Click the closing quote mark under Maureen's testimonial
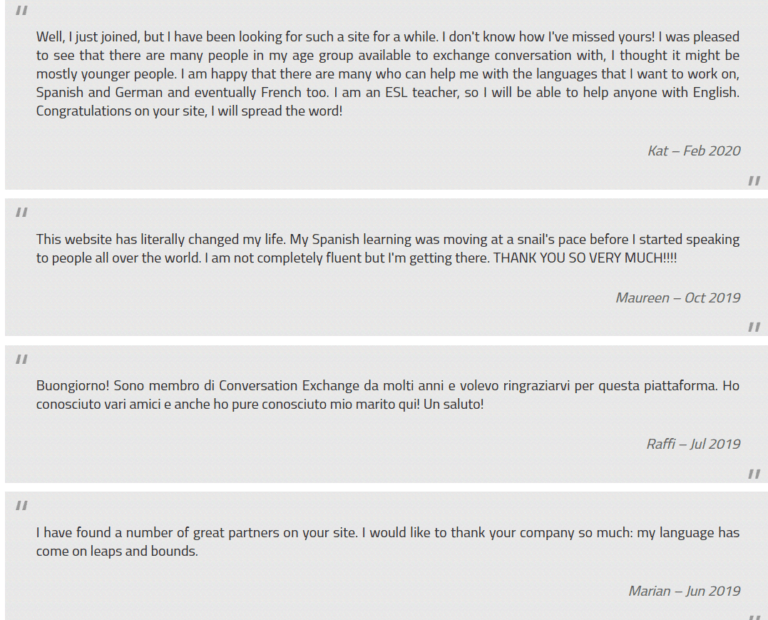This screenshot has height=620, width=768. pos(754,327)
